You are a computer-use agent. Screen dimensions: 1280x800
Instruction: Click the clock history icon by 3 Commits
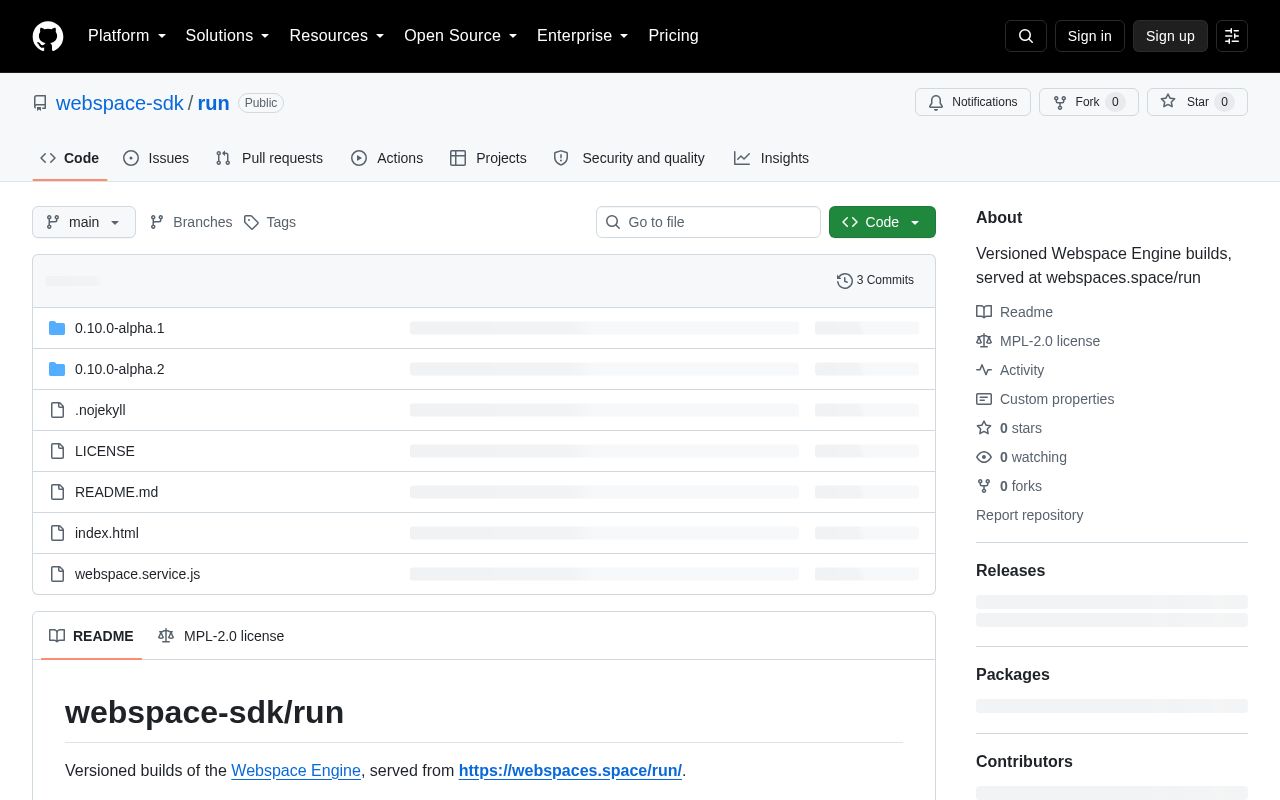coord(845,281)
